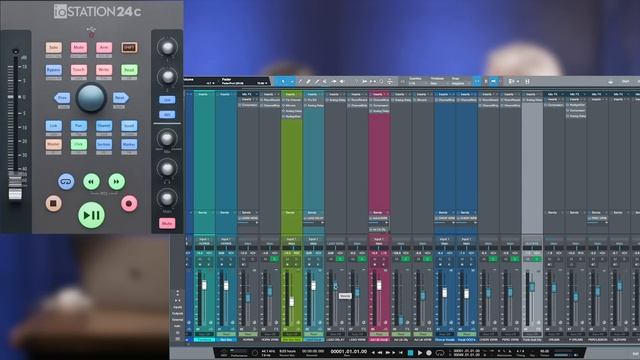Viewport: 640px width, 360px height.
Task: Show the Outputs panel in mixer sidebar
Action: click(178, 313)
